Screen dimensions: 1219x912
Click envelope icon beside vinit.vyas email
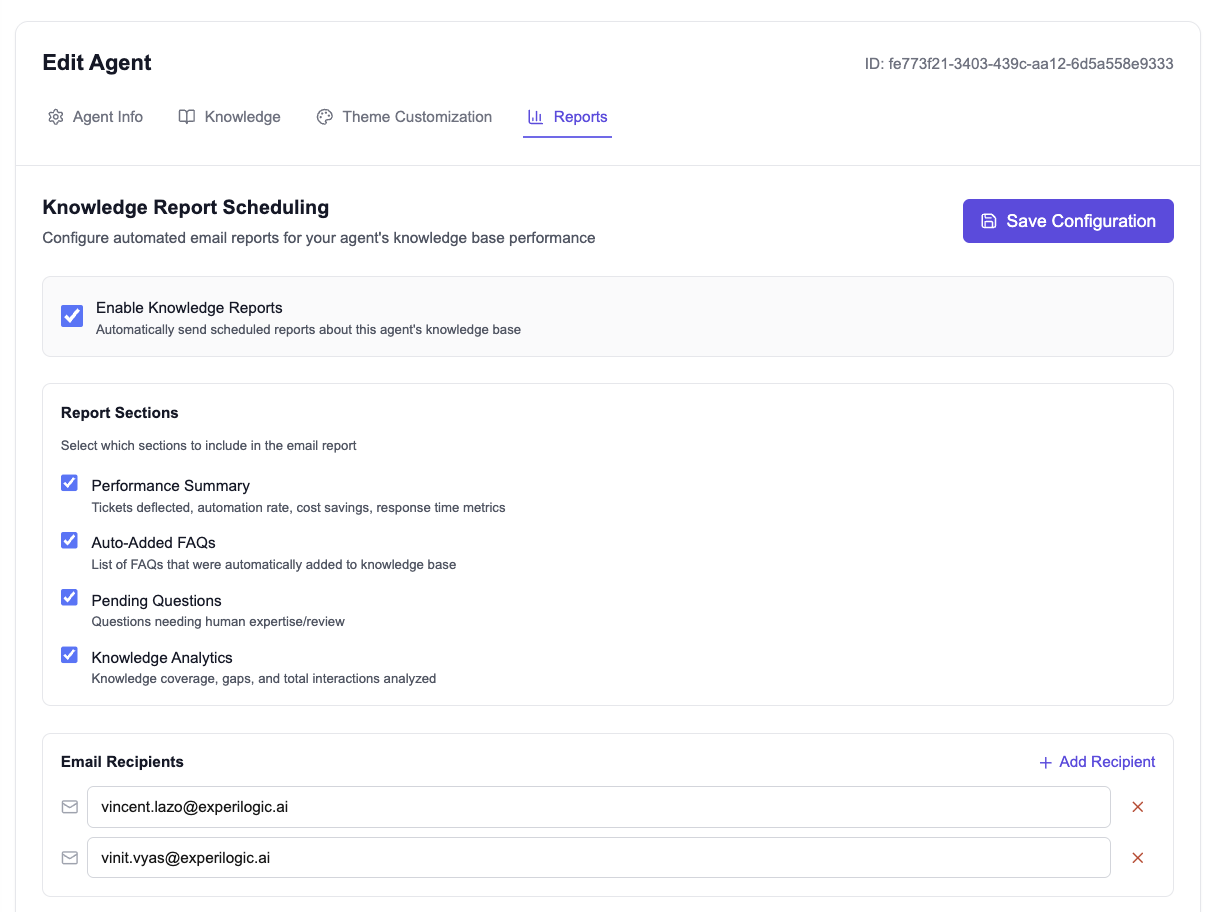(x=70, y=858)
